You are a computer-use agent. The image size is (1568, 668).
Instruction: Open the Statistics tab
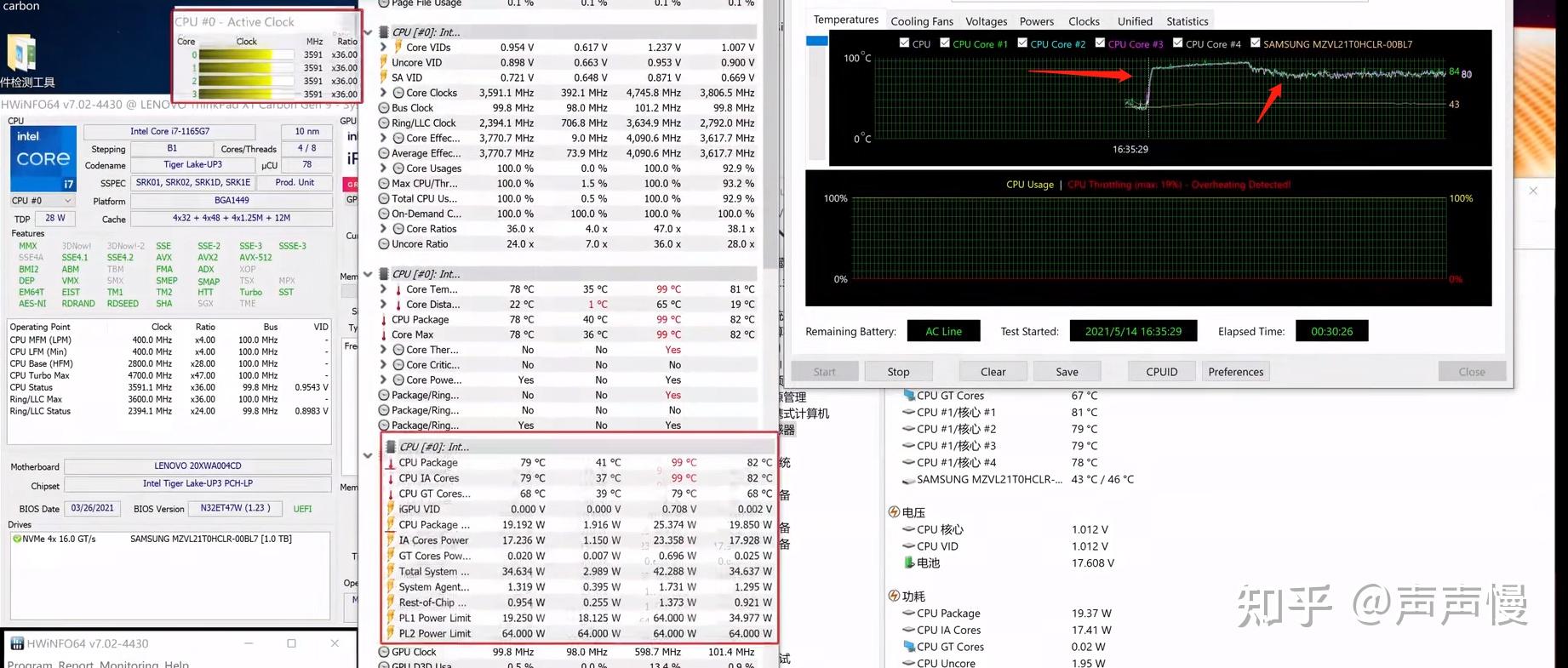pyautogui.click(x=1187, y=21)
